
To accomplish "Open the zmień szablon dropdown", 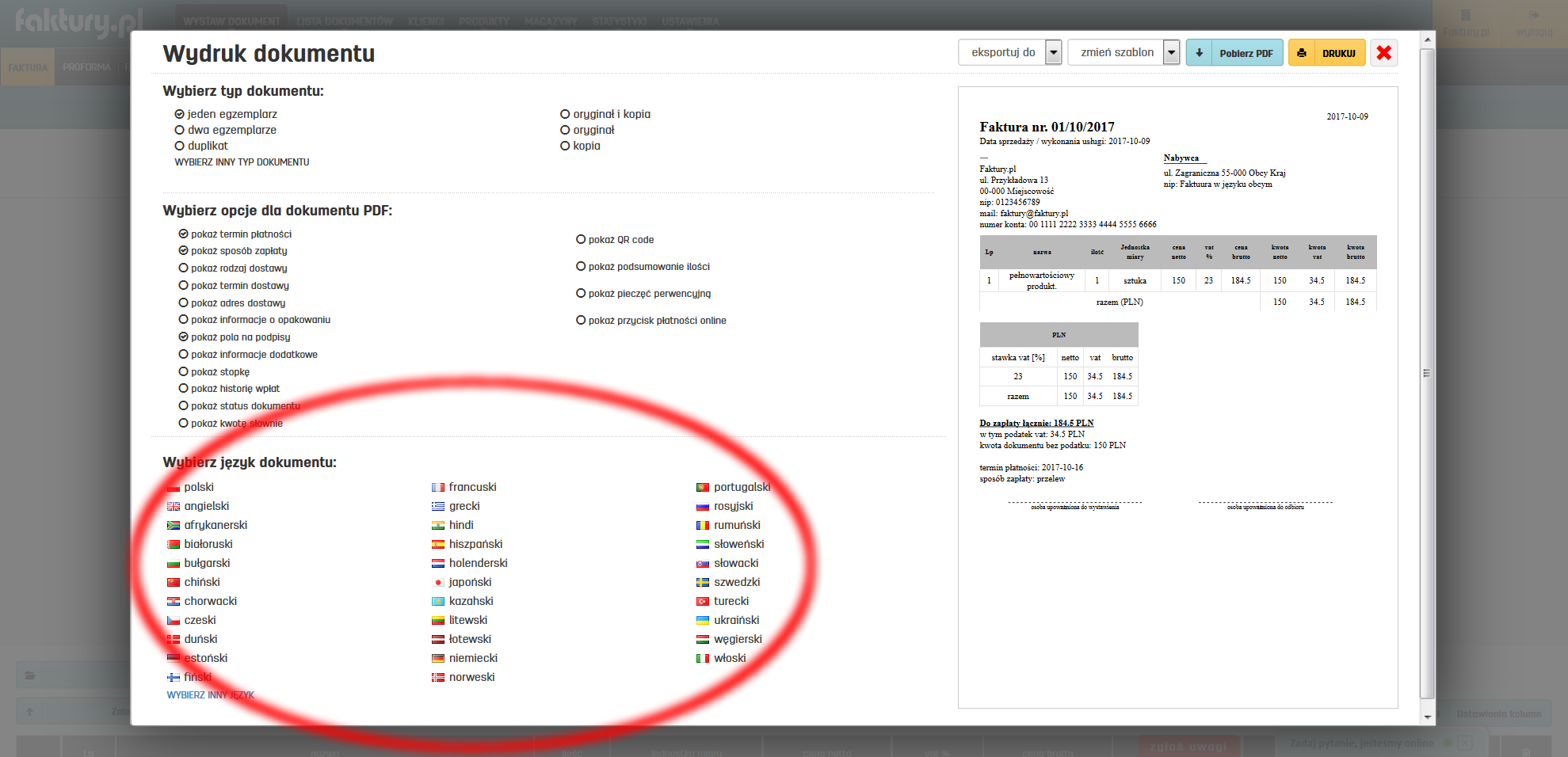I will pos(1173,51).
